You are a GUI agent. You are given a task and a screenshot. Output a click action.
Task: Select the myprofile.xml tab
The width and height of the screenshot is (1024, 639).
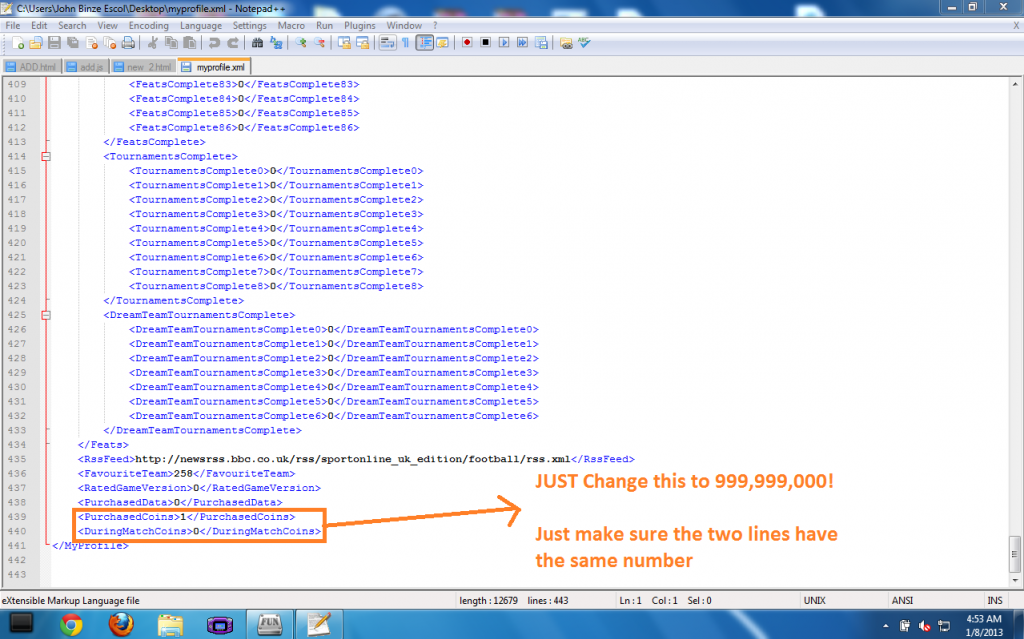click(x=214, y=67)
